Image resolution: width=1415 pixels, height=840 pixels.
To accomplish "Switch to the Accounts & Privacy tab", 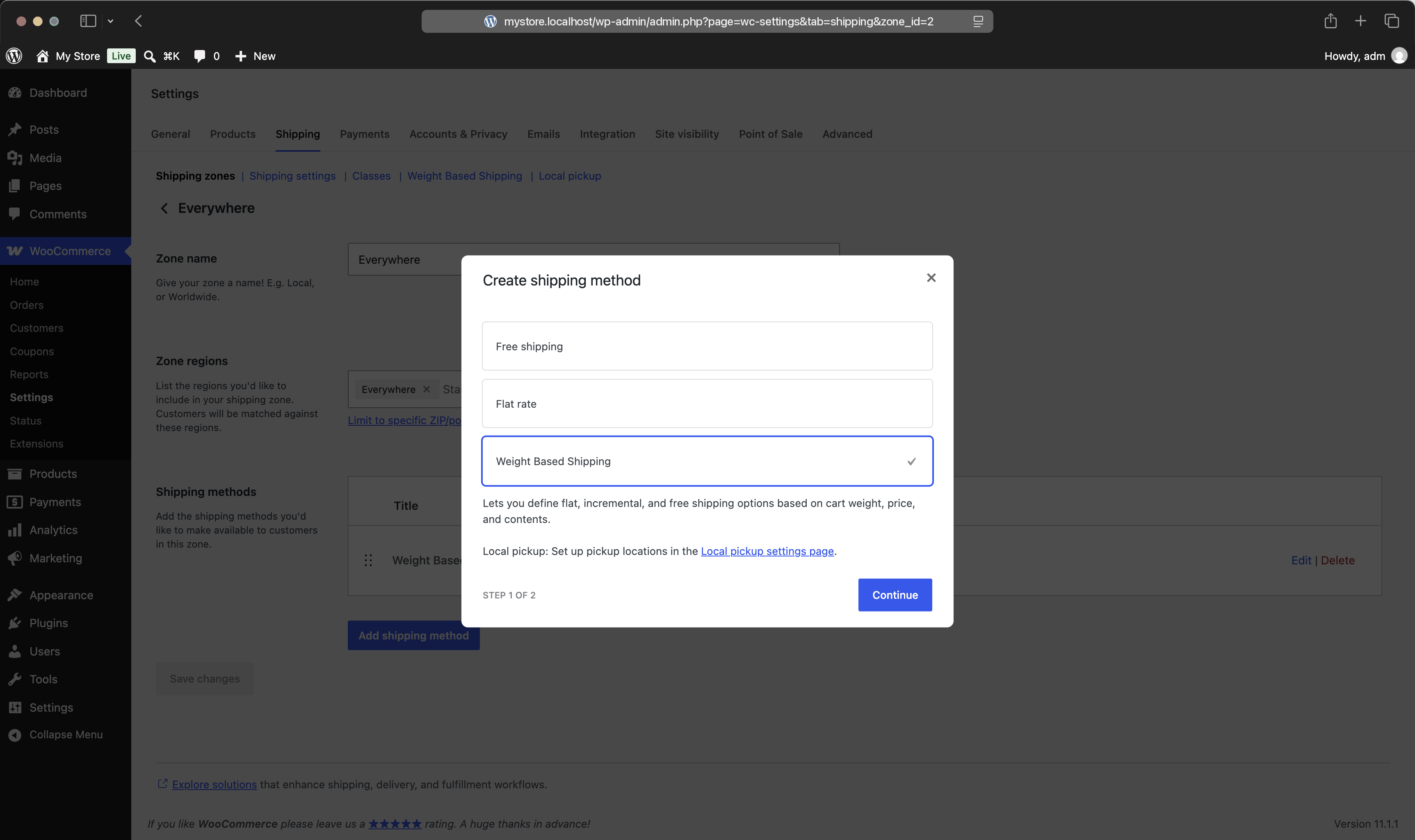I will click(458, 134).
